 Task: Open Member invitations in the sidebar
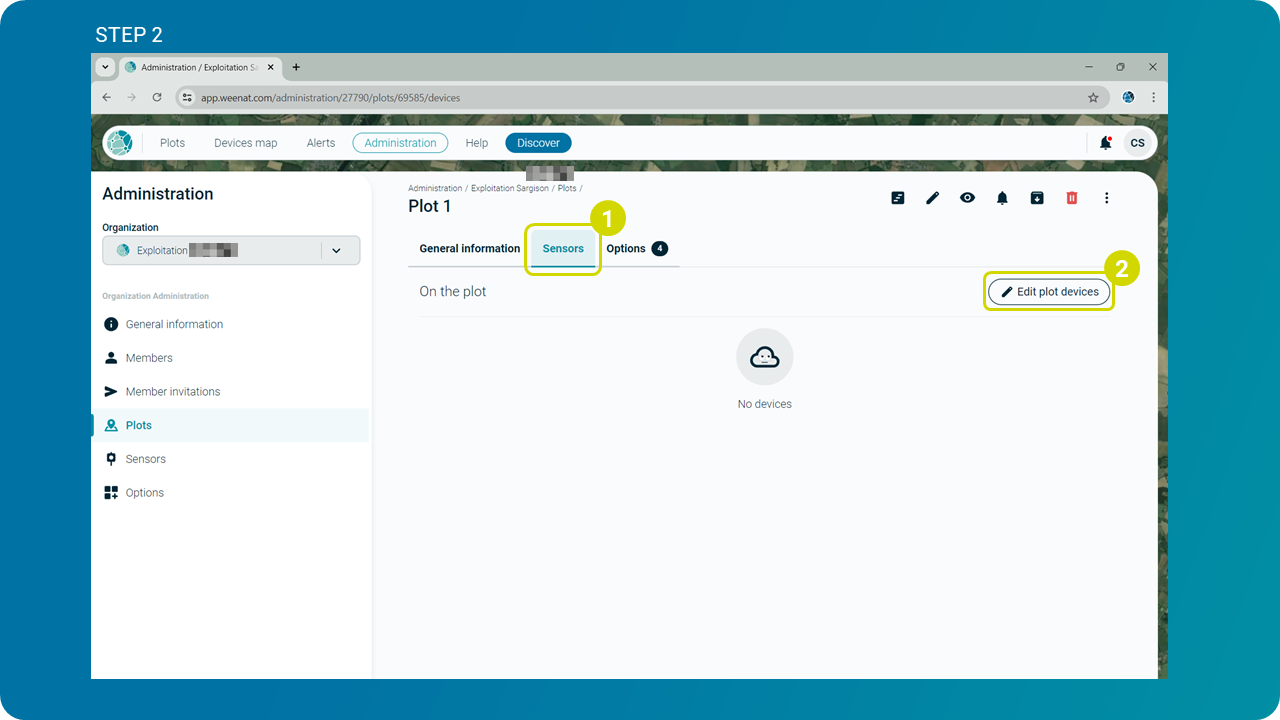(x=173, y=391)
